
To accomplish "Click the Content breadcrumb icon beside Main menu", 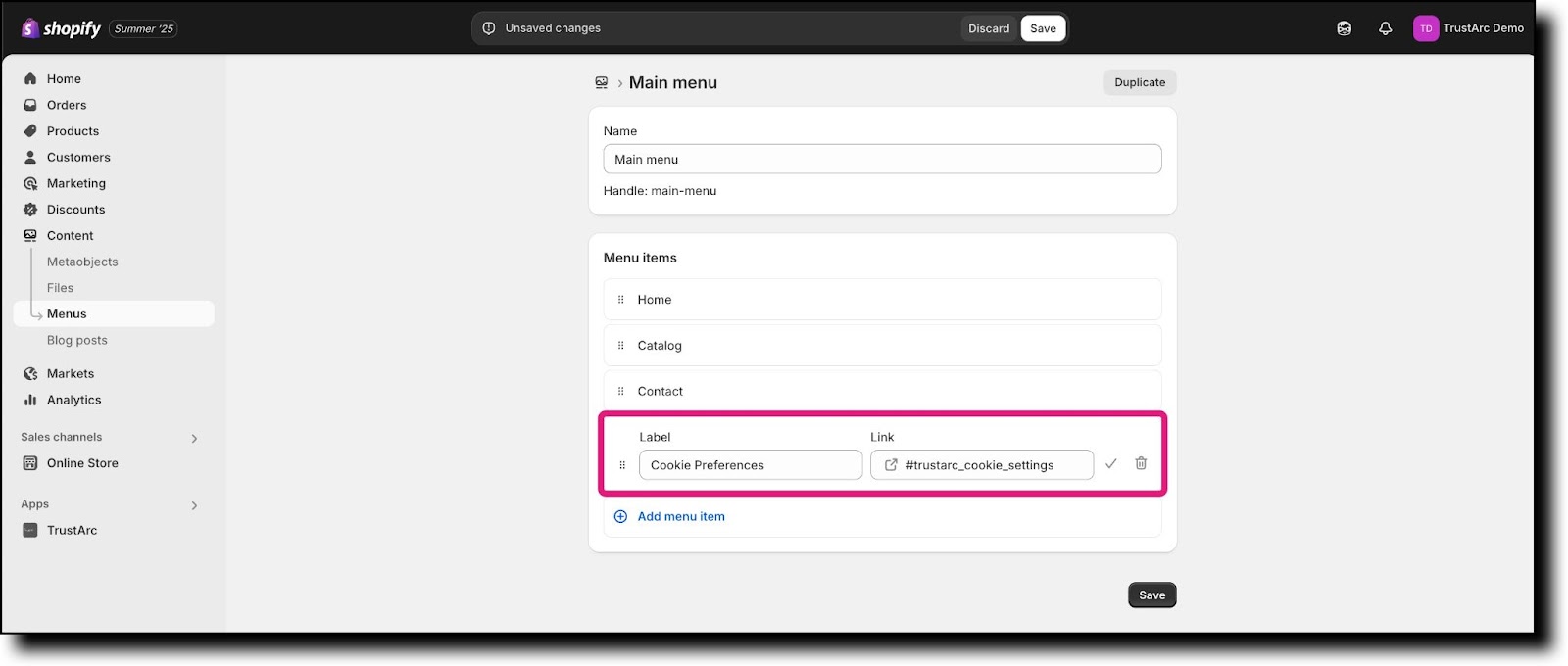I will [x=602, y=83].
